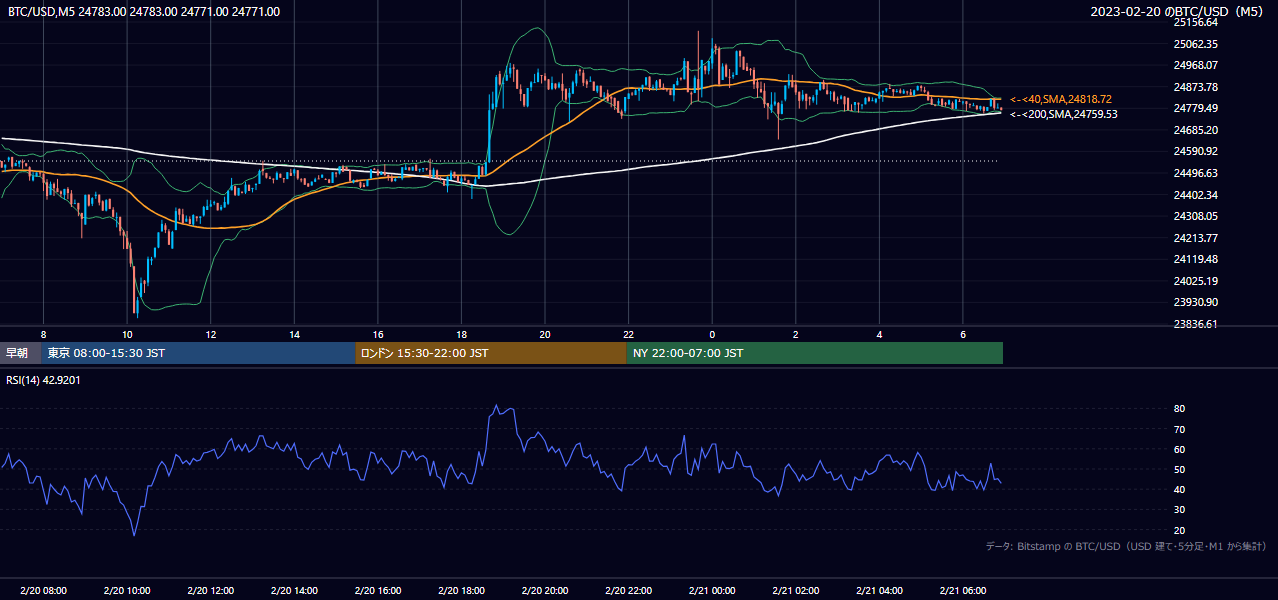Click the 2/21 00:00 date axis label
The width and height of the screenshot is (1278, 600).
(x=712, y=590)
